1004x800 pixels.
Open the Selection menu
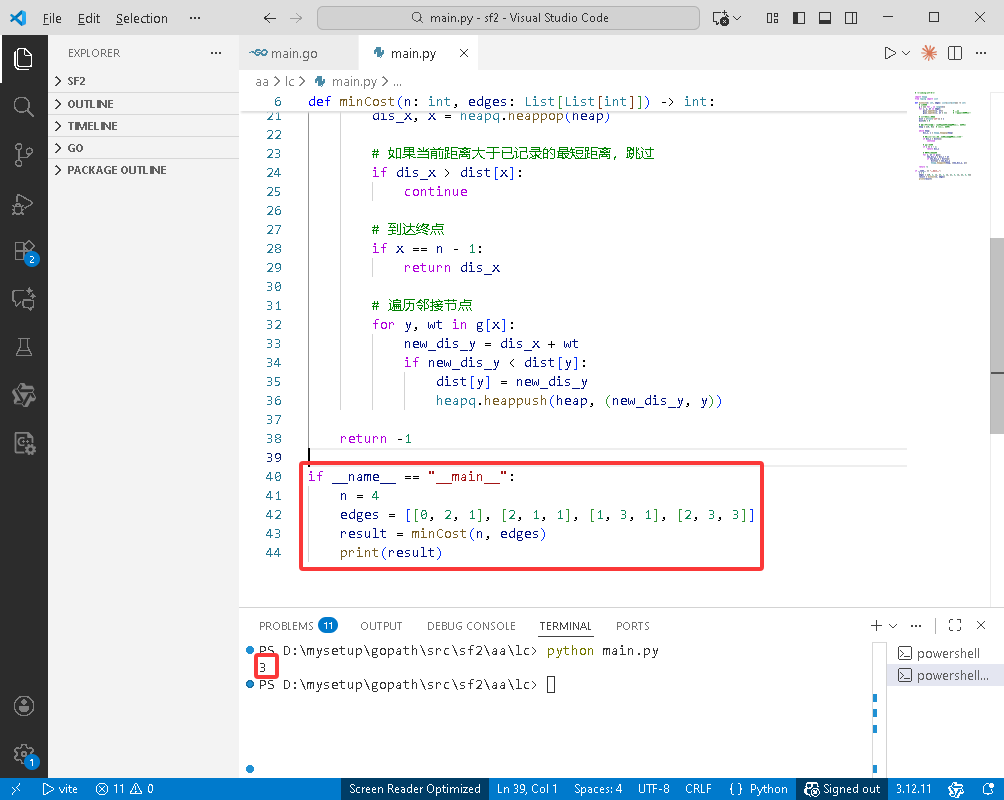pyautogui.click(x=141, y=18)
